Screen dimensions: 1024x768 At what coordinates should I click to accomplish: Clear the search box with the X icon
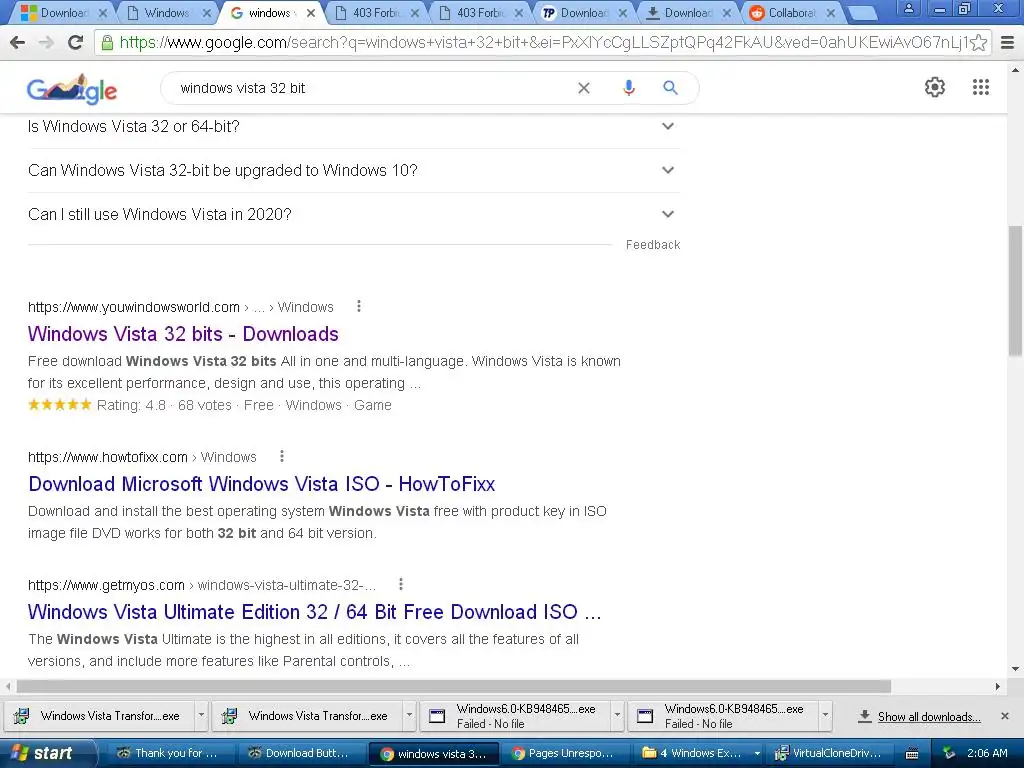pyautogui.click(x=584, y=88)
